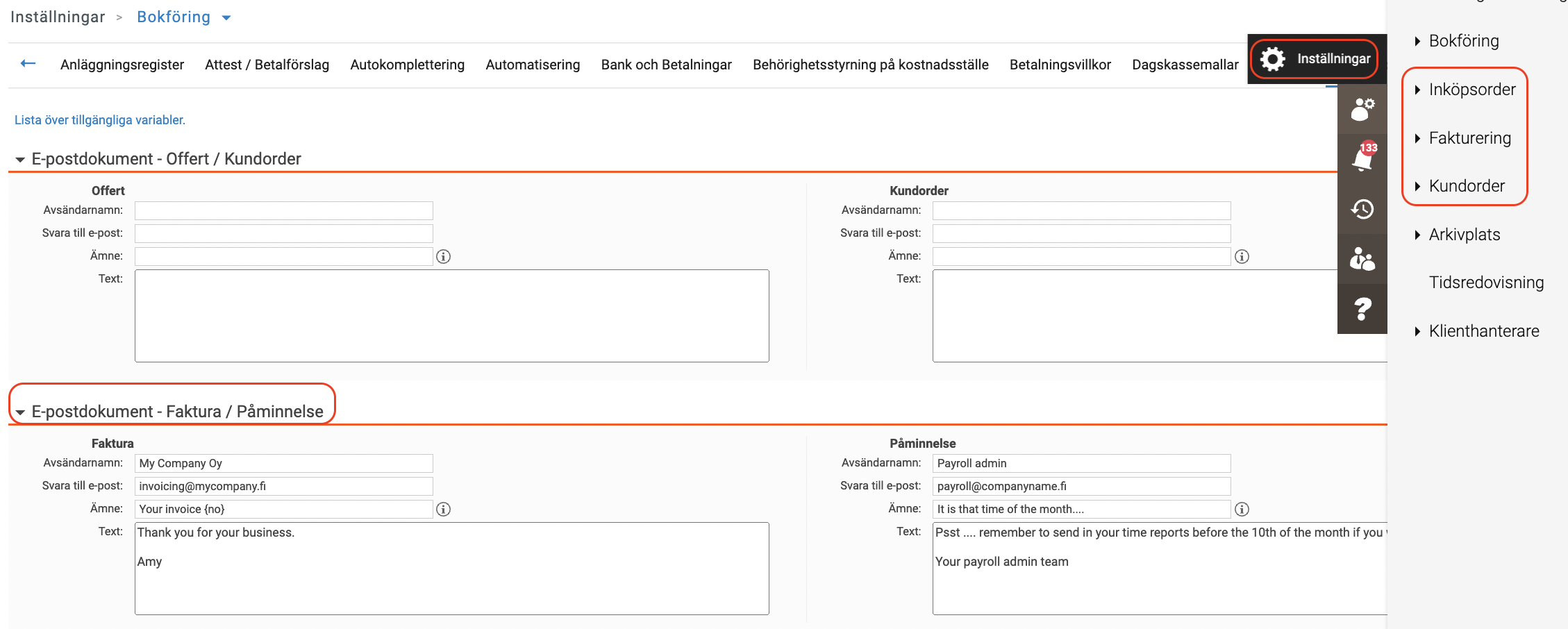Click Bokföring breadcrumb link
Screen dimensions: 1568x629
pos(174,17)
